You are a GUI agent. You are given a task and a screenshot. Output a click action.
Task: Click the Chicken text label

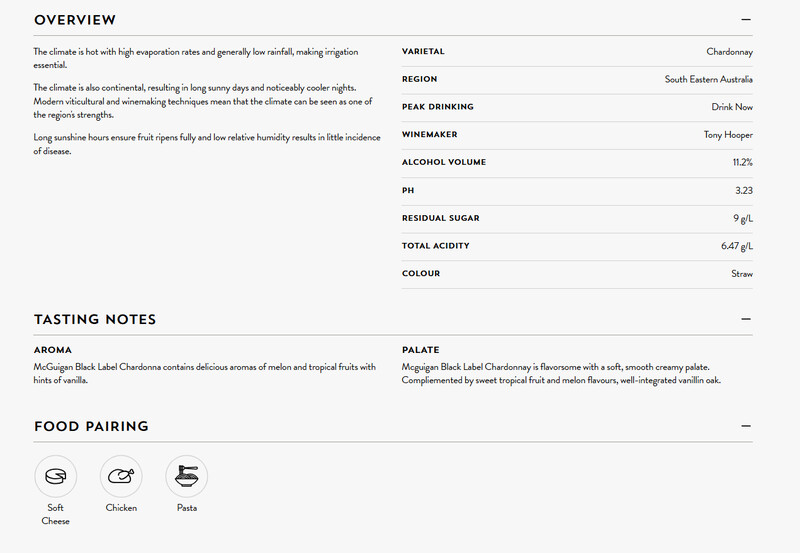121,508
